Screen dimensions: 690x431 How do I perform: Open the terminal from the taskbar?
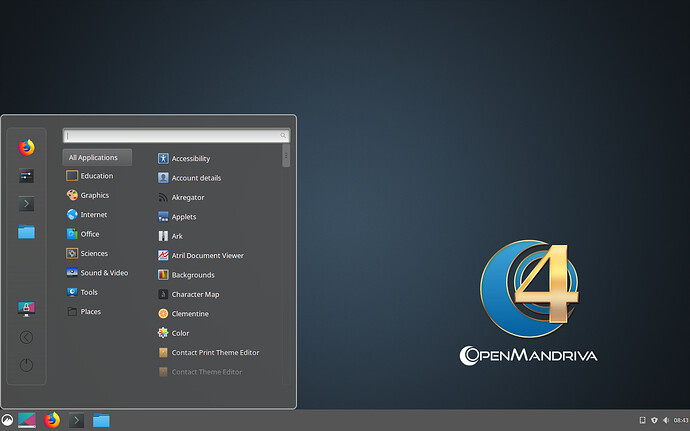(77, 420)
